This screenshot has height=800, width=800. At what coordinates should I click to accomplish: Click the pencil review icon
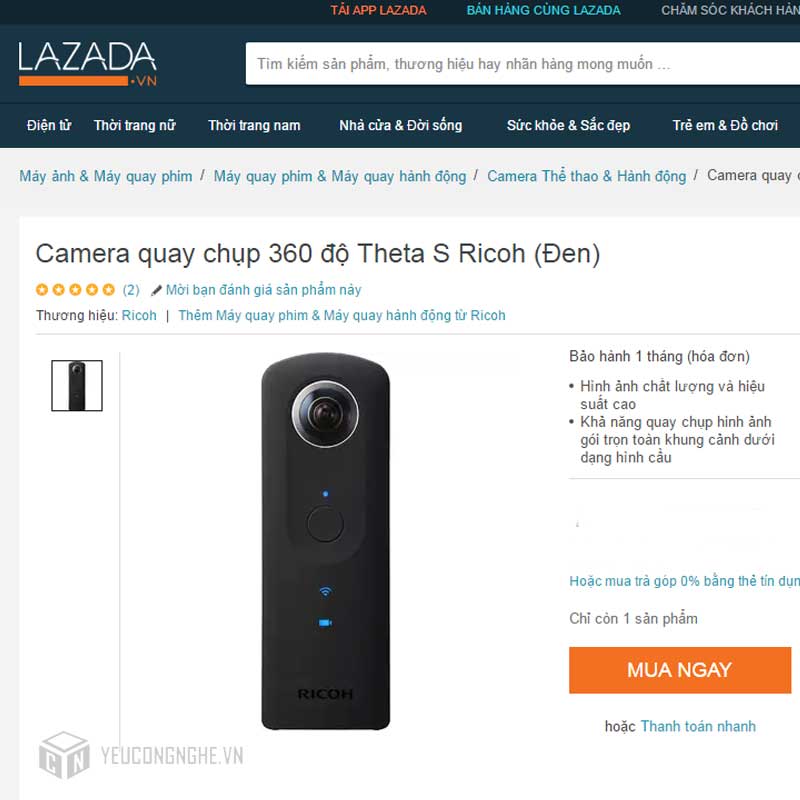(157, 290)
